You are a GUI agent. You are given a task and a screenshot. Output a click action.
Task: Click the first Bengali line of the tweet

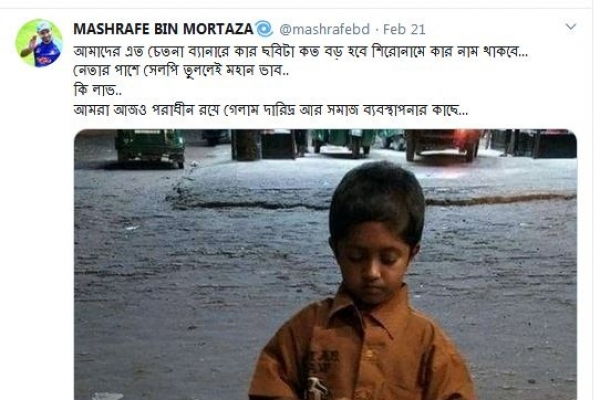click(300, 51)
